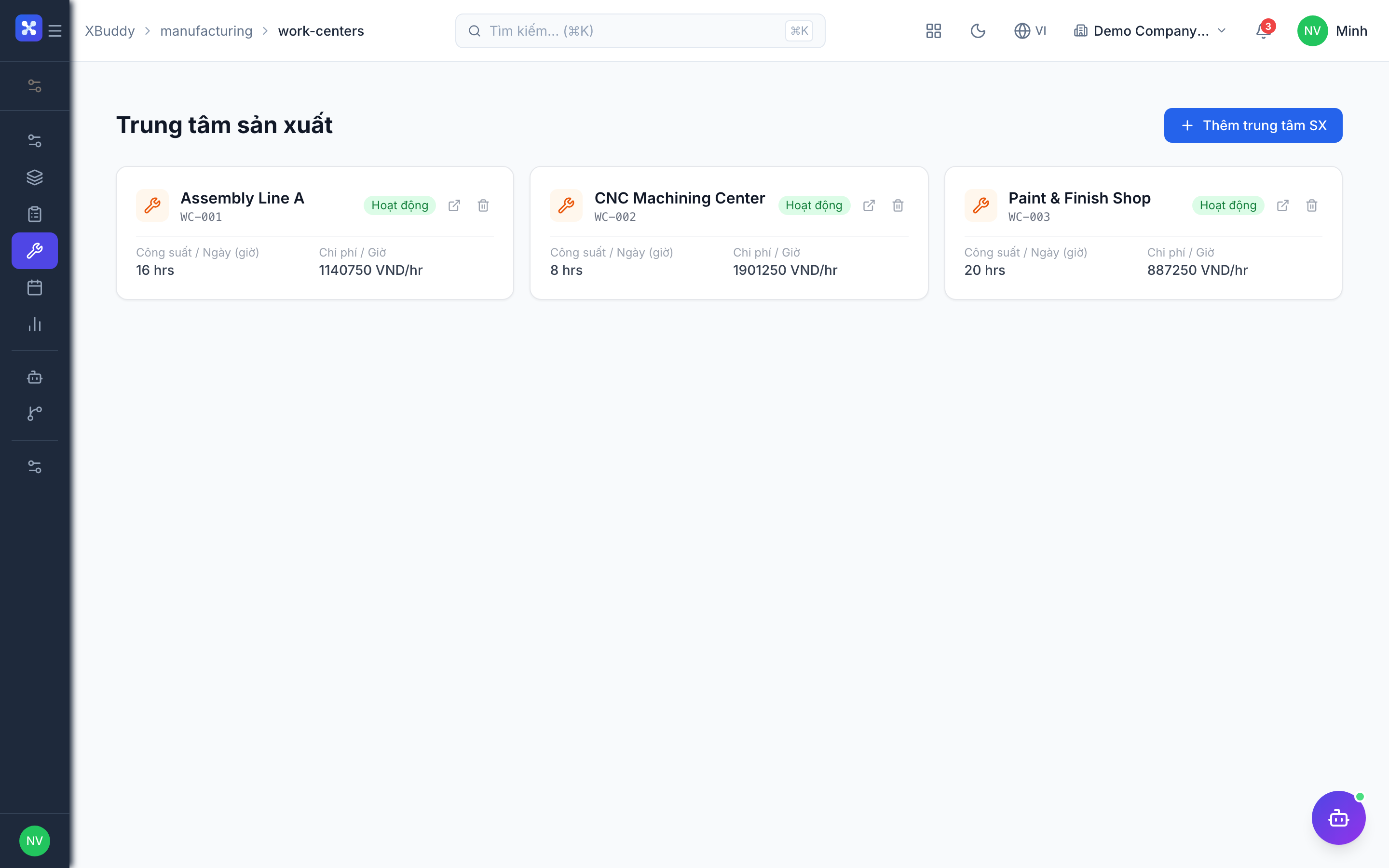Open the floating purple chatbot button
1389x868 pixels.
point(1338,817)
